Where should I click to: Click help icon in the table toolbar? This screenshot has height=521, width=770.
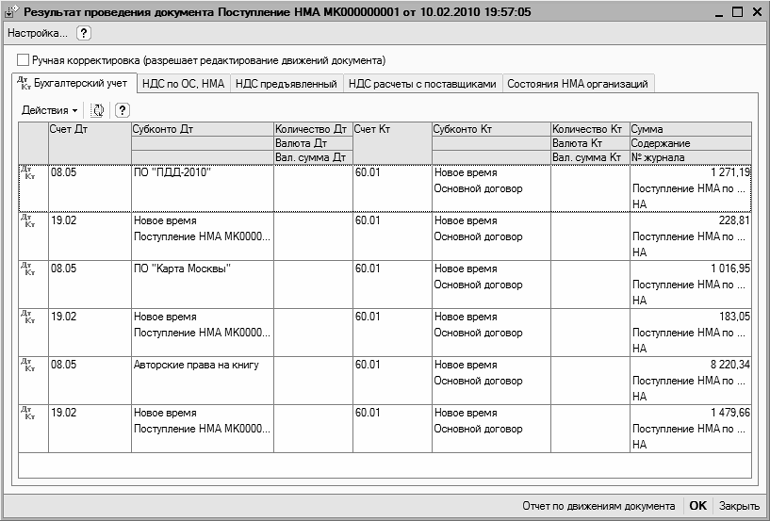click(122, 110)
